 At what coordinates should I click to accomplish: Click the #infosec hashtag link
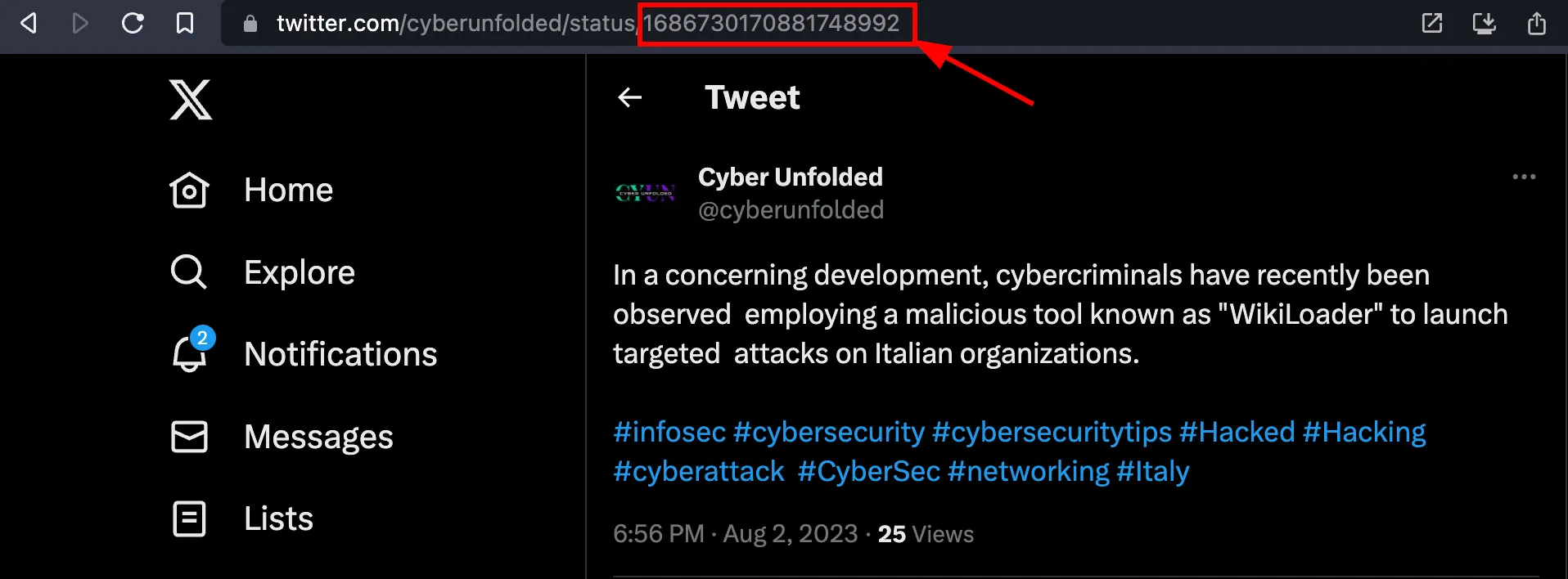(669, 432)
